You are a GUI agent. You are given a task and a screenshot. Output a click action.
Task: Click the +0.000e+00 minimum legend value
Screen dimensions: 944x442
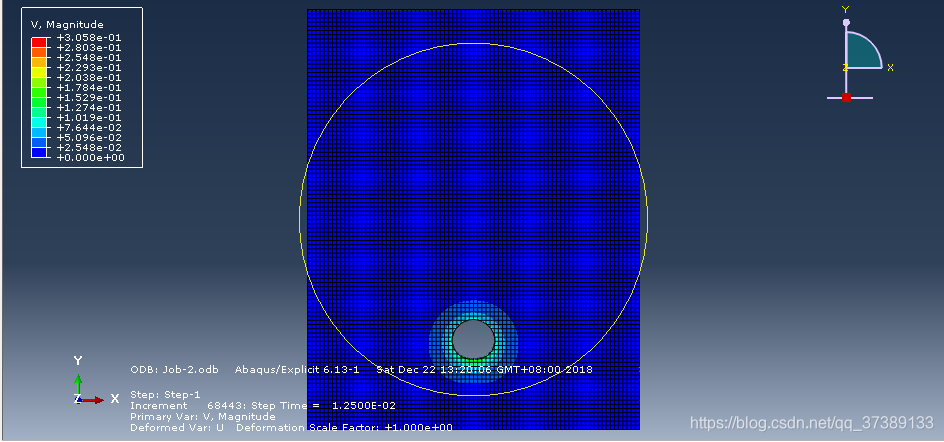point(90,157)
